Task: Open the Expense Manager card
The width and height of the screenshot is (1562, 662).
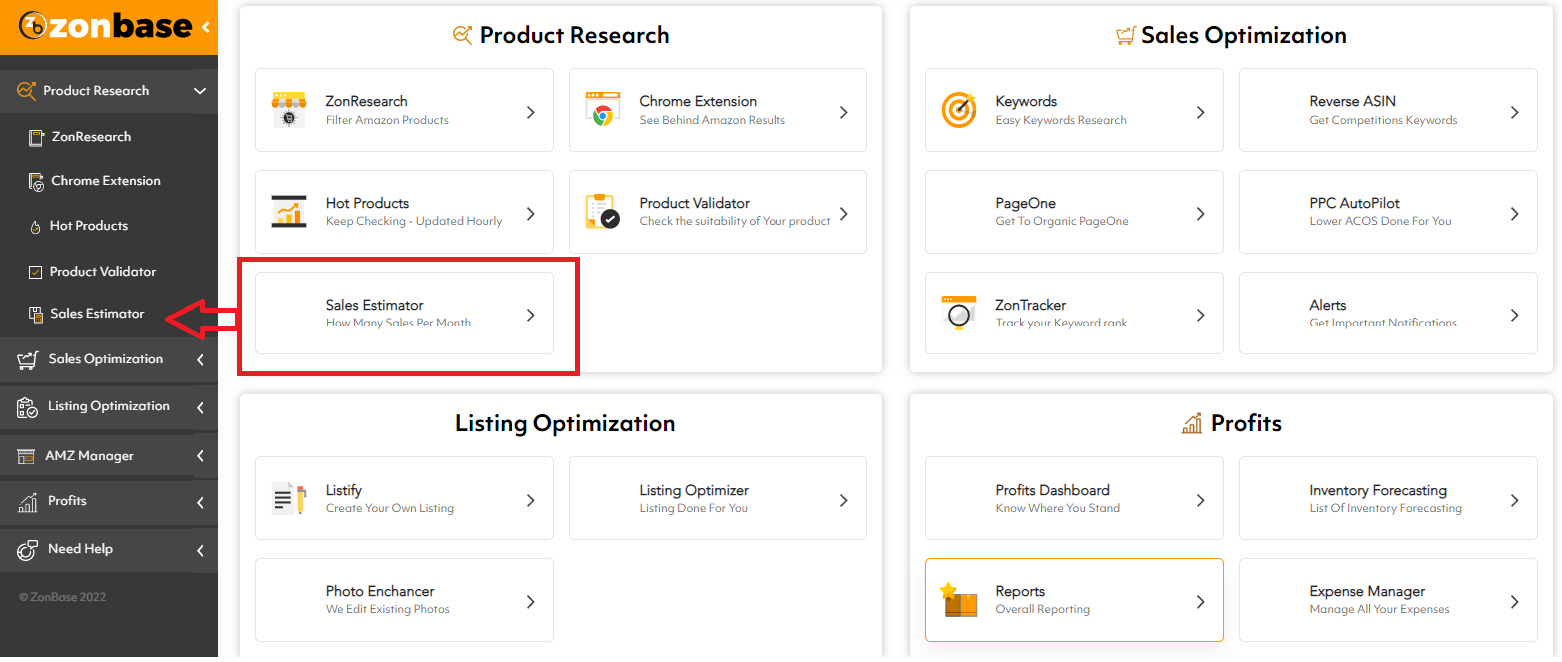Action: [x=1388, y=599]
